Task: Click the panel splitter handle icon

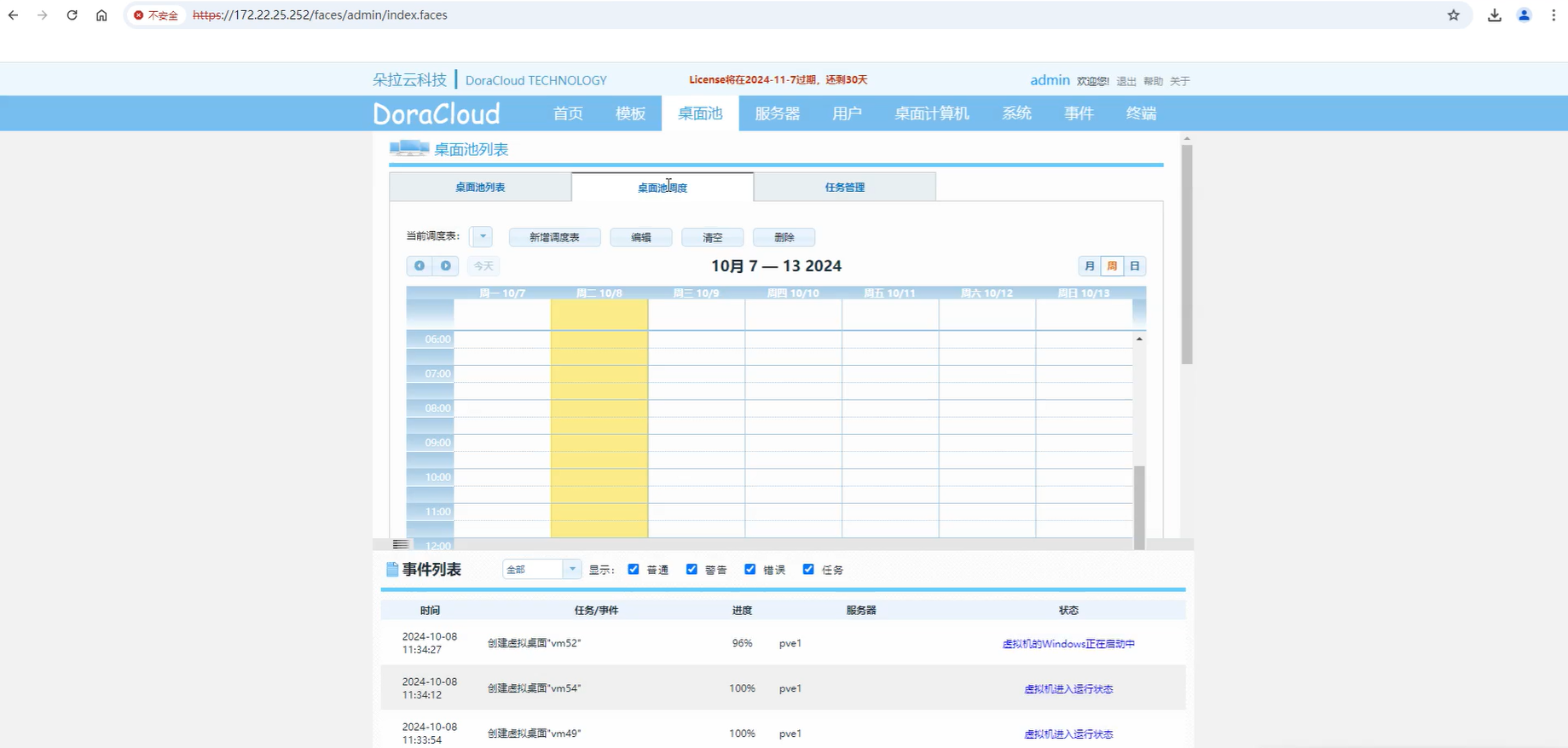Action: pos(400,544)
